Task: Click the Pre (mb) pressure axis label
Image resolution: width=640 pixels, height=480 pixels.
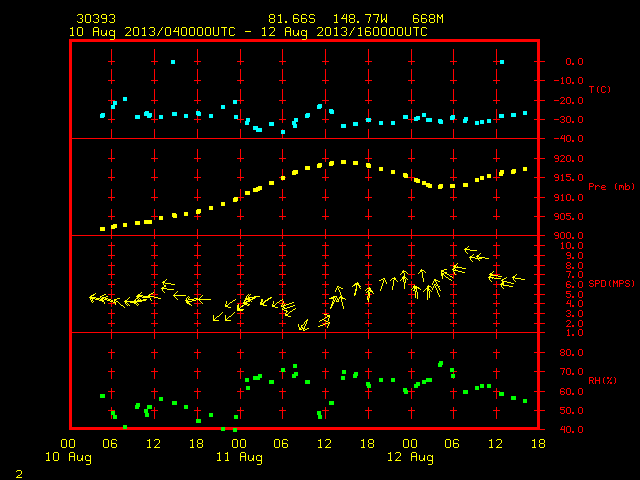Action: click(611, 187)
